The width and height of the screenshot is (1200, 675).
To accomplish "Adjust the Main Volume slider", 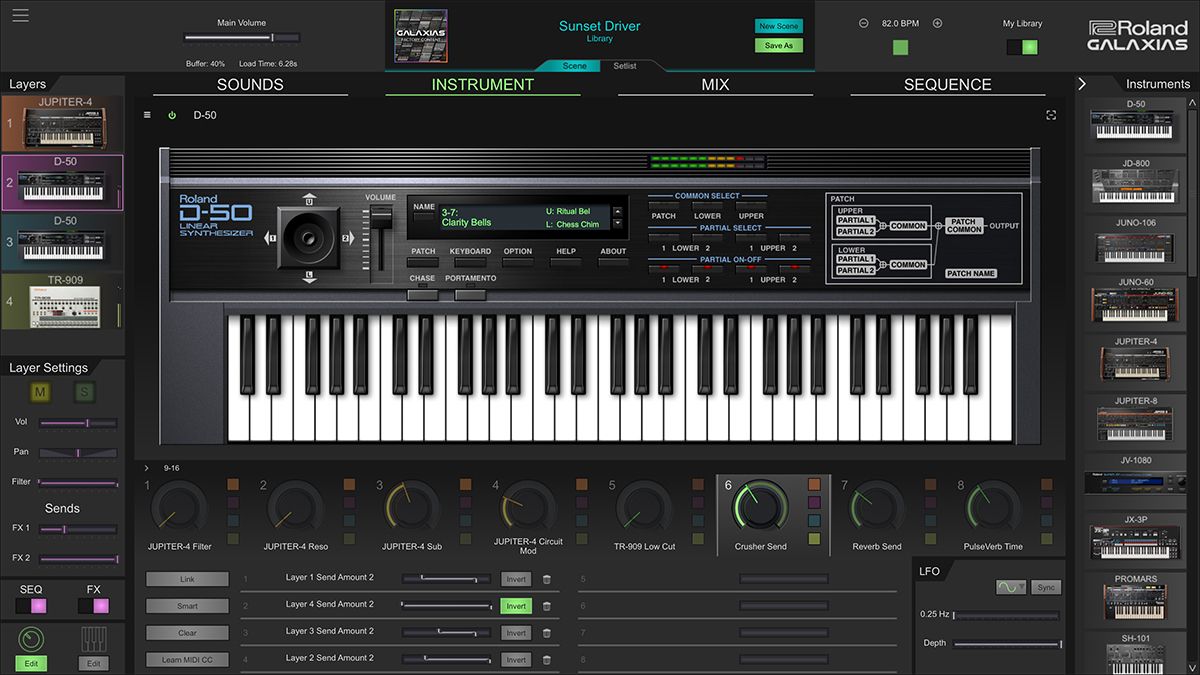I will click(242, 38).
